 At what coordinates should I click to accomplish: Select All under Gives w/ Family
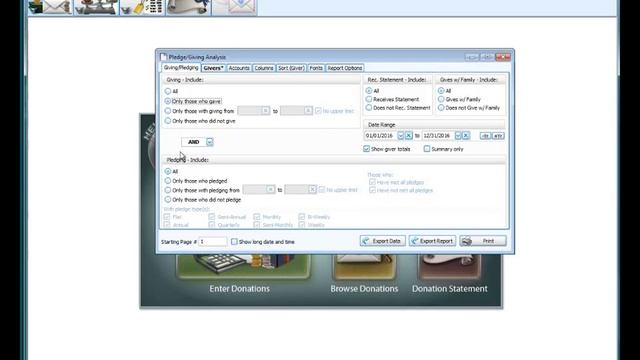(441, 91)
